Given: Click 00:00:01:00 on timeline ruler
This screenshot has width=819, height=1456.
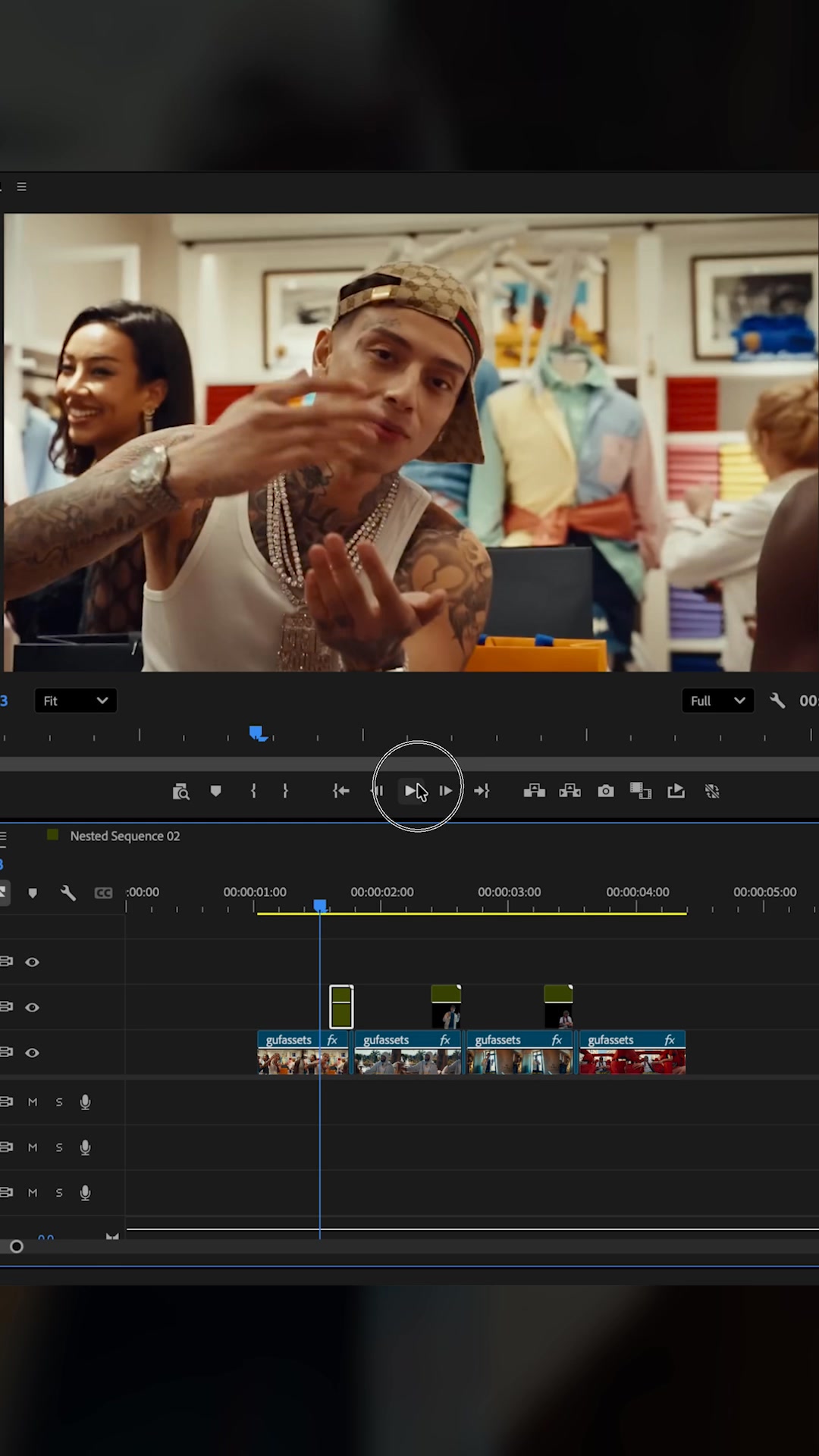Looking at the screenshot, I should 255,892.
